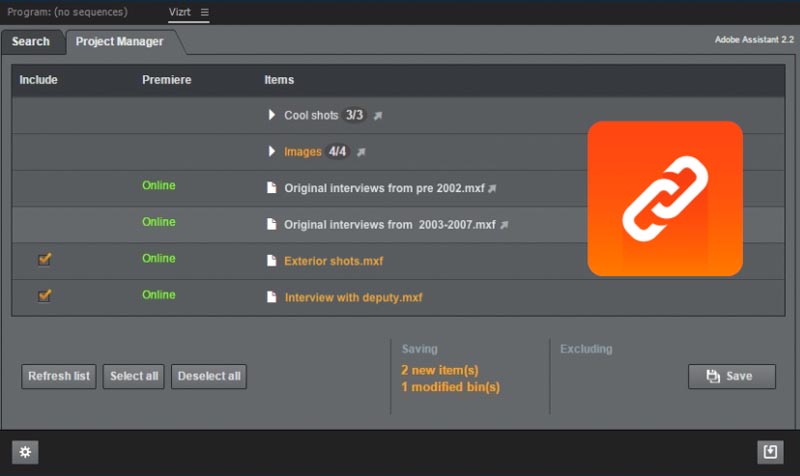Select the Vizrt panel tab
800x476 pixels.
point(180,12)
